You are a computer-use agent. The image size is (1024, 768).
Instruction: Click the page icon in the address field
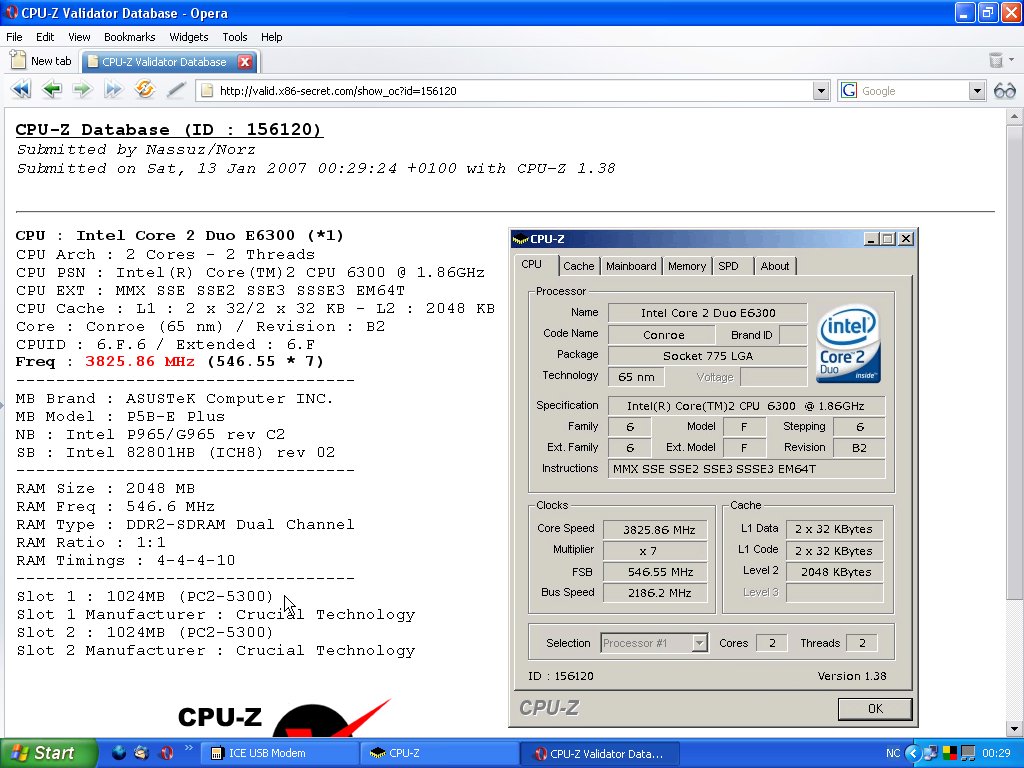pos(207,91)
